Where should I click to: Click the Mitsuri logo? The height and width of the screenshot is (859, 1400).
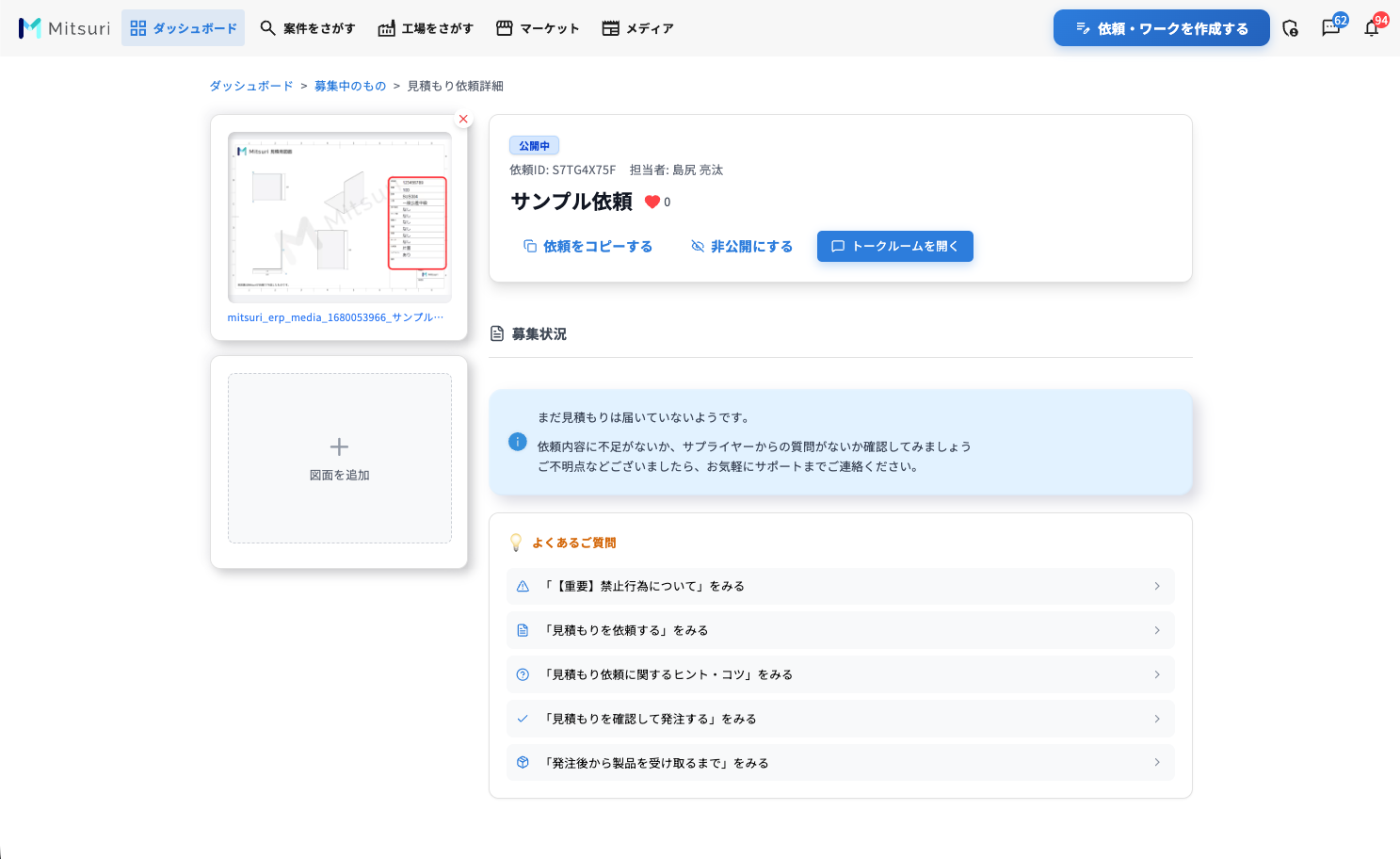pyautogui.click(x=64, y=28)
